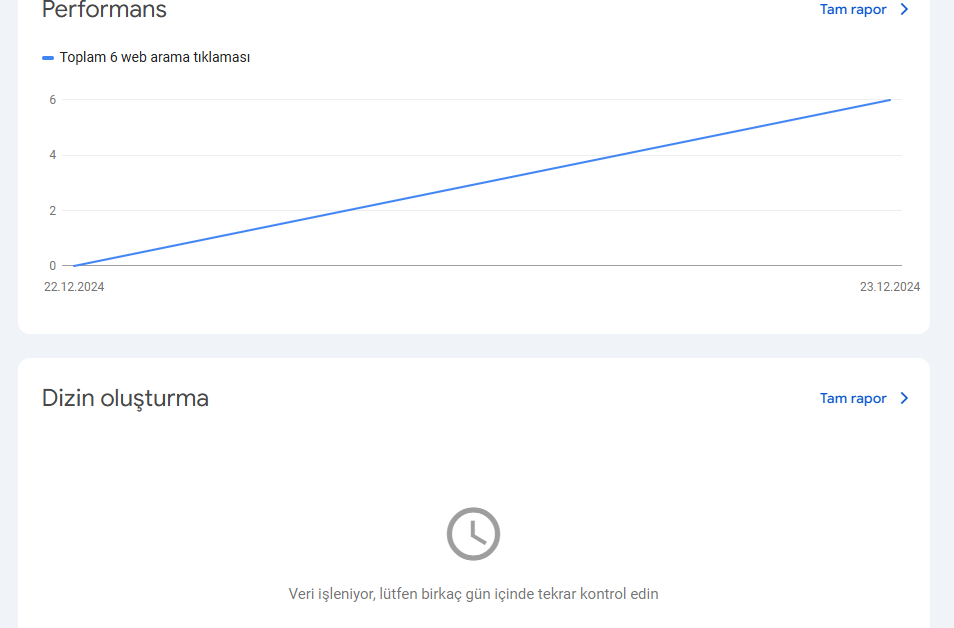Click the 23.12.2024 date axis label
The image size is (954, 628).
[x=890, y=287]
